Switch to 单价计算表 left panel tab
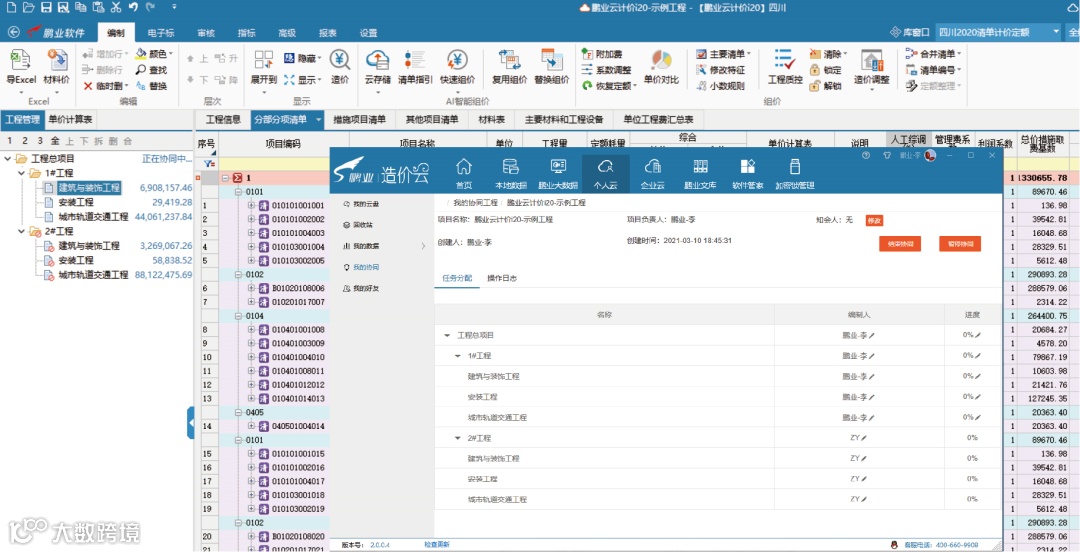This screenshot has height=552, width=1080. pyautogui.click(x=70, y=119)
